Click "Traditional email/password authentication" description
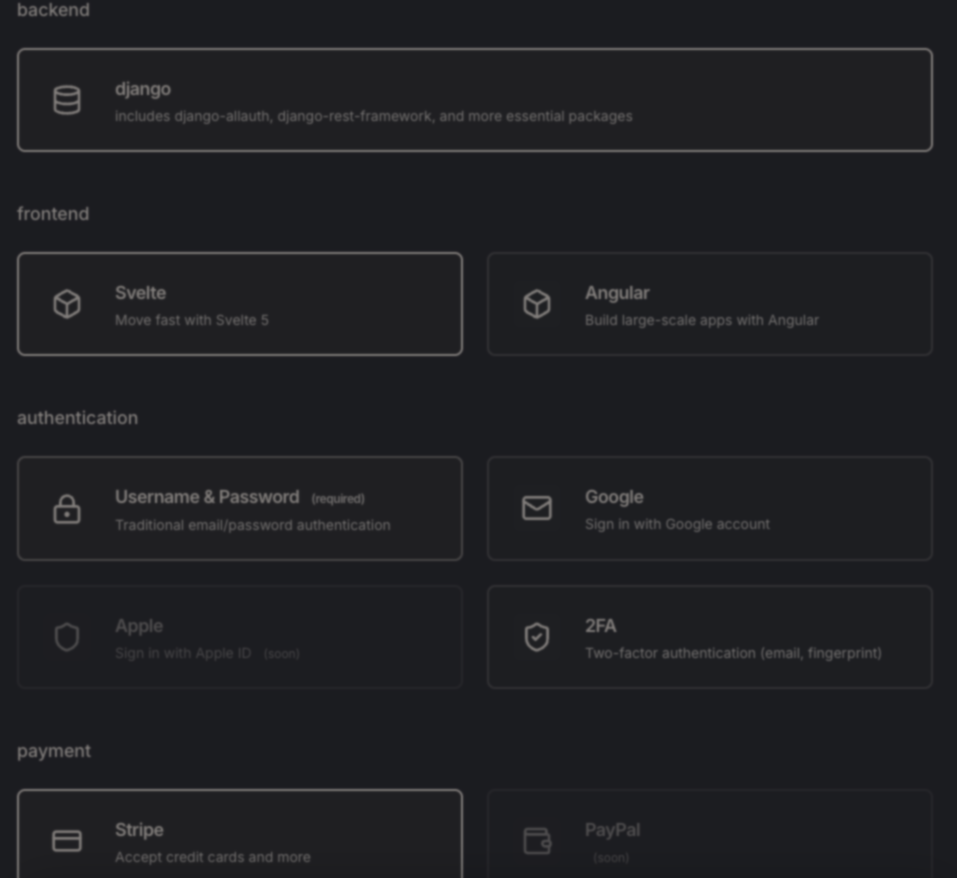 [253, 525]
